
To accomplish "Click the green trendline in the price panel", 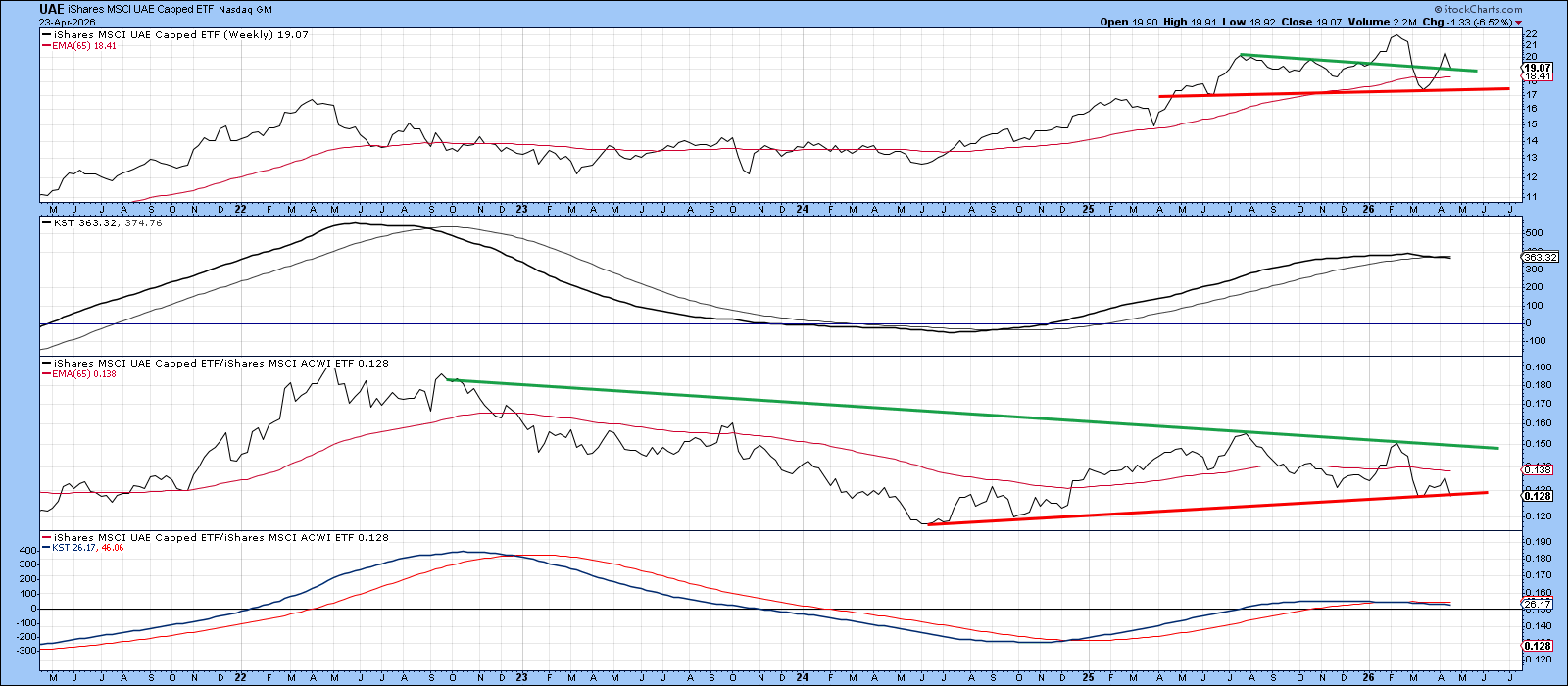I will 1358,63.
